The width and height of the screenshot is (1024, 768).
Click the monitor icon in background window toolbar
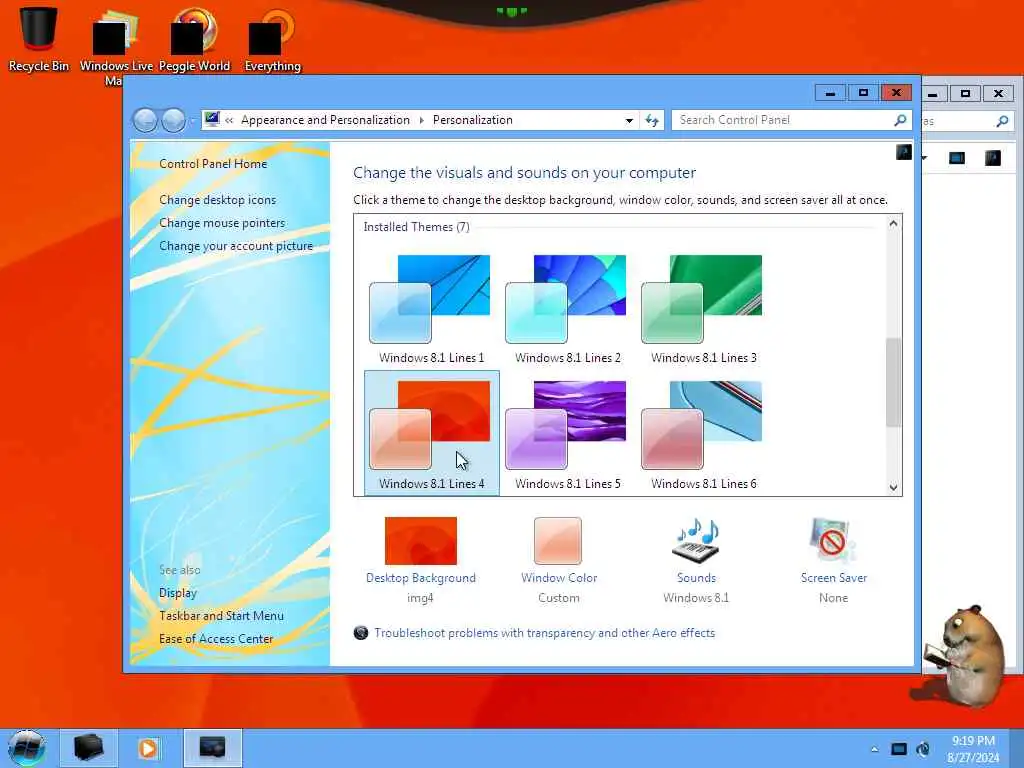[957, 157]
